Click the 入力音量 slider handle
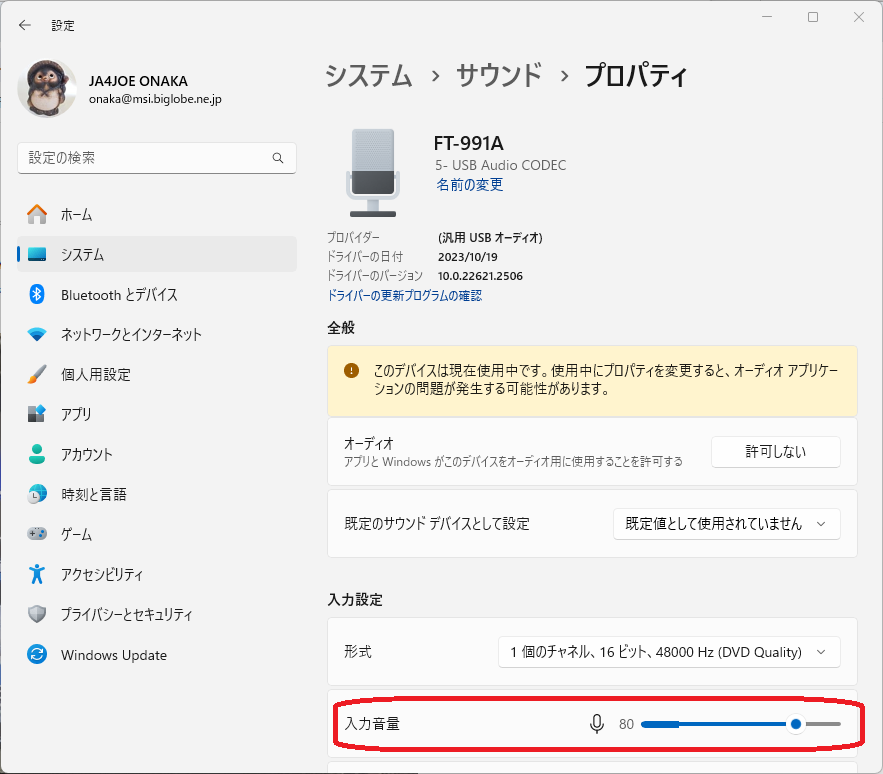The width and height of the screenshot is (883, 774). [x=796, y=724]
